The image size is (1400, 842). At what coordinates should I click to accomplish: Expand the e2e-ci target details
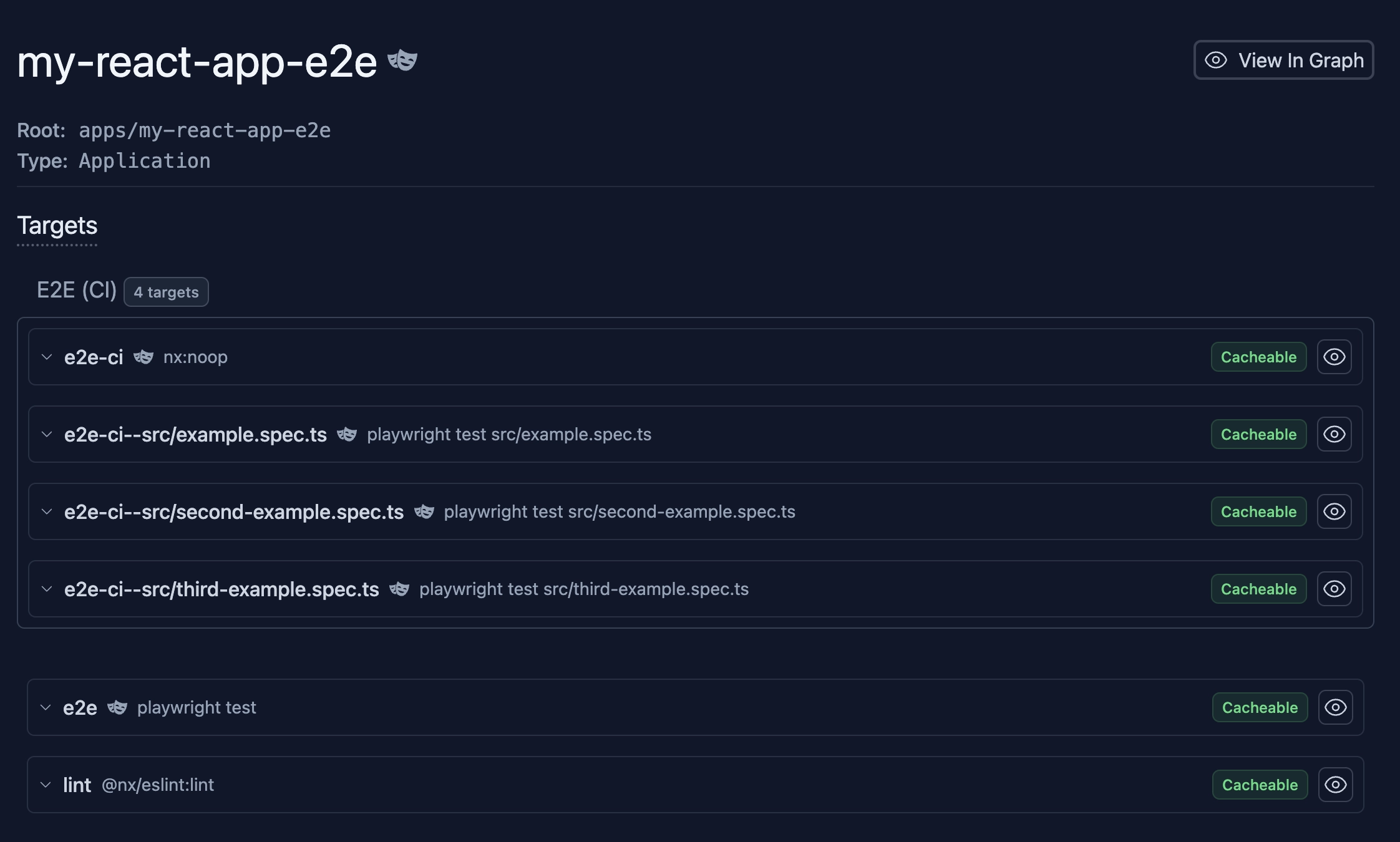coord(47,357)
